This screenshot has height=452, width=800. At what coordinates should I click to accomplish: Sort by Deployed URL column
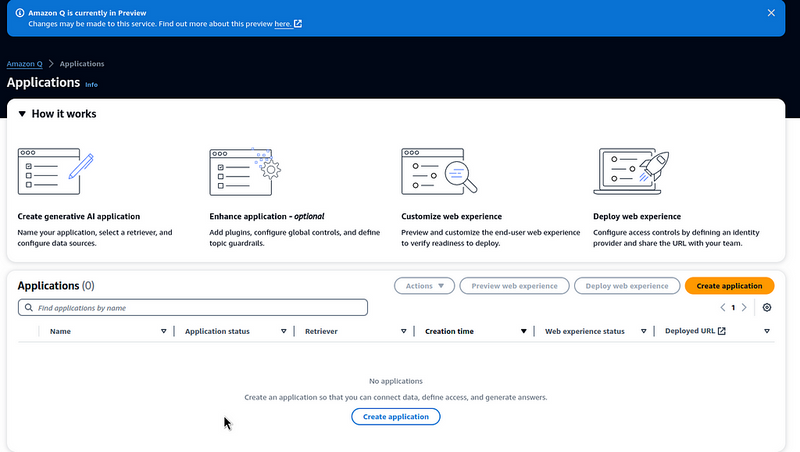click(x=766, y=331)
